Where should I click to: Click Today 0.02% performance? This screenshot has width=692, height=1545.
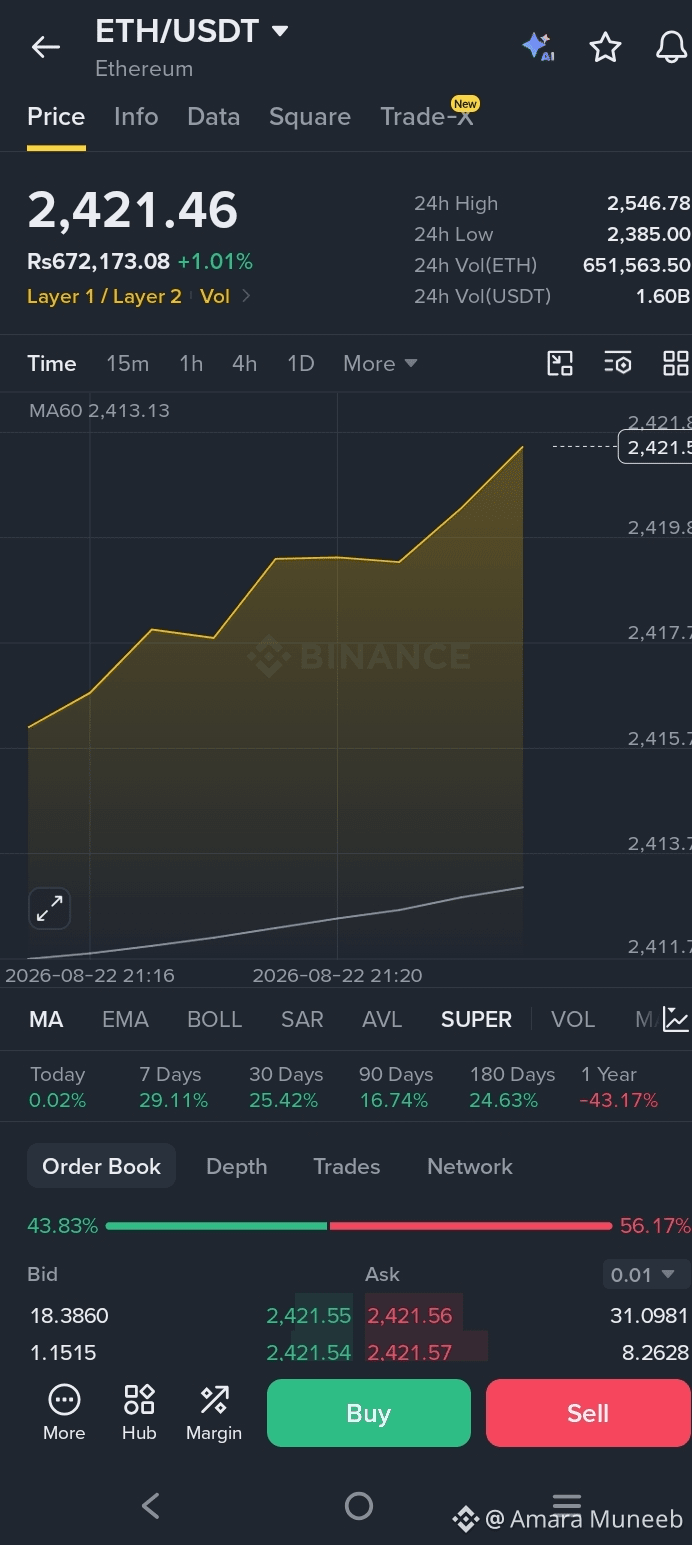[58, 1087]
